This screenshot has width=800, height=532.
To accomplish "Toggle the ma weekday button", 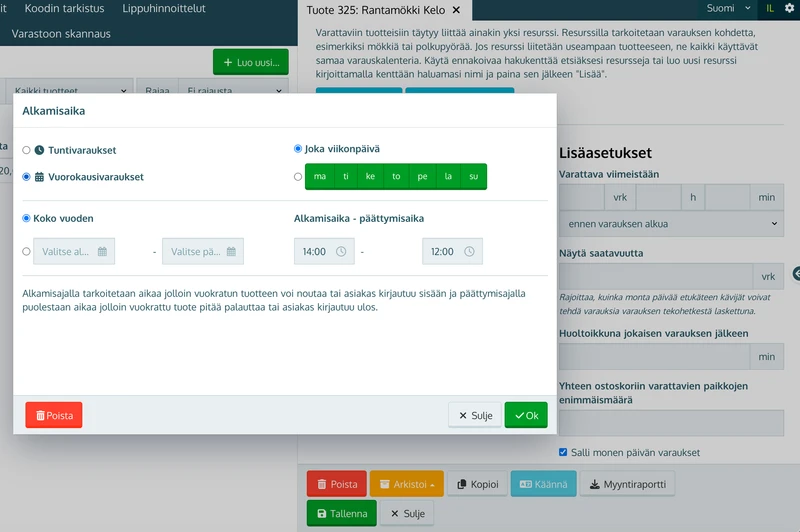I will click(x=320, y=176).
